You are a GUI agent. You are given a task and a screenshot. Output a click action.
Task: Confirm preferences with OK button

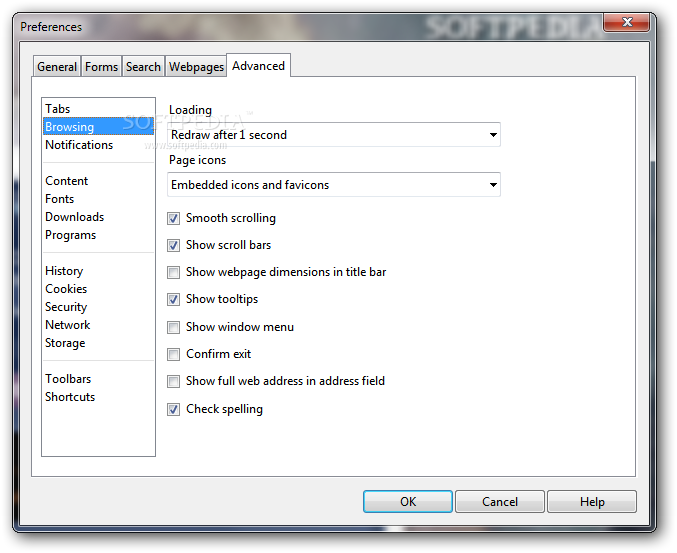[x=408, y=502]
